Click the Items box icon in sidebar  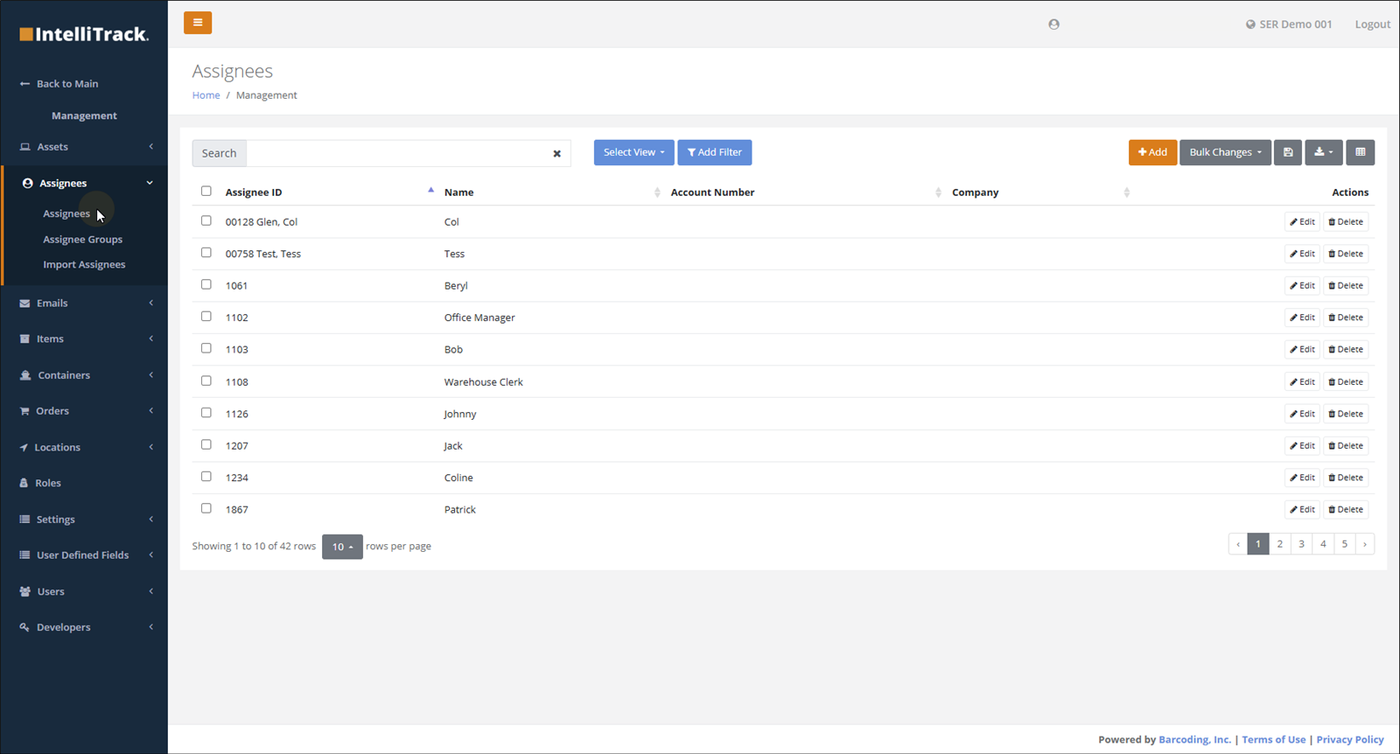click(25, 339)
